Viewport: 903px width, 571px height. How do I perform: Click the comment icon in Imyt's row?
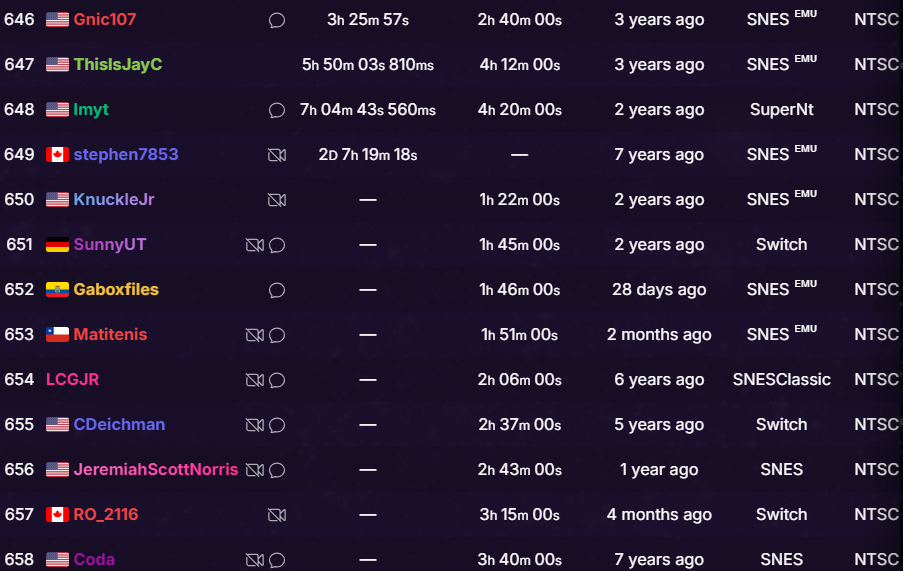(277, 110)
